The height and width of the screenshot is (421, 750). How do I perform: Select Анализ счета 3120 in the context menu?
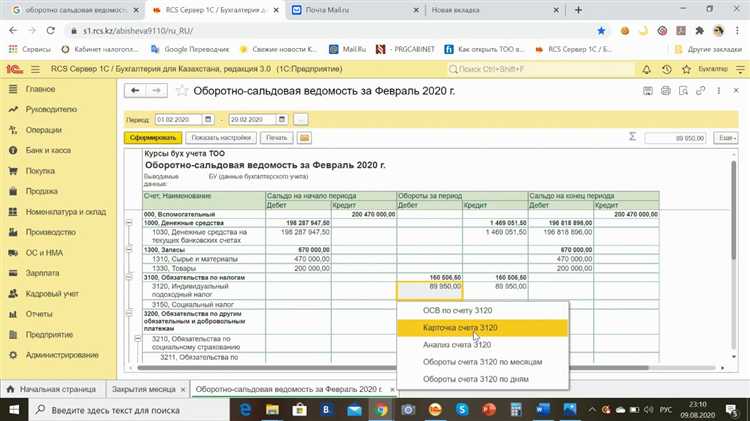pyautogui.click(x=483, y=345)
